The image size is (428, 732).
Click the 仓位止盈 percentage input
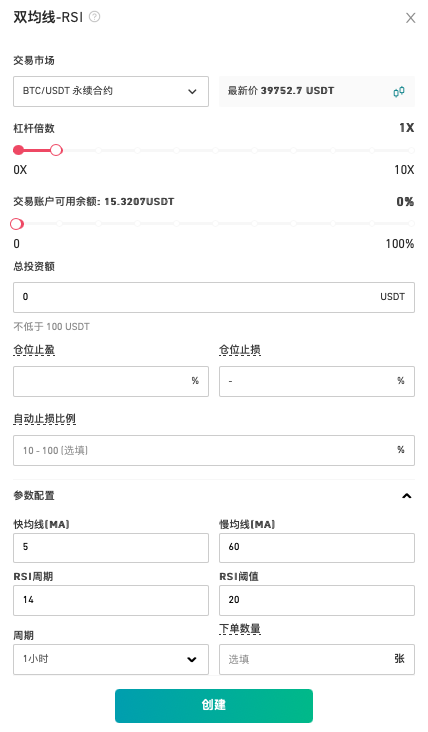pyautogui.click(x=111, y=381)
